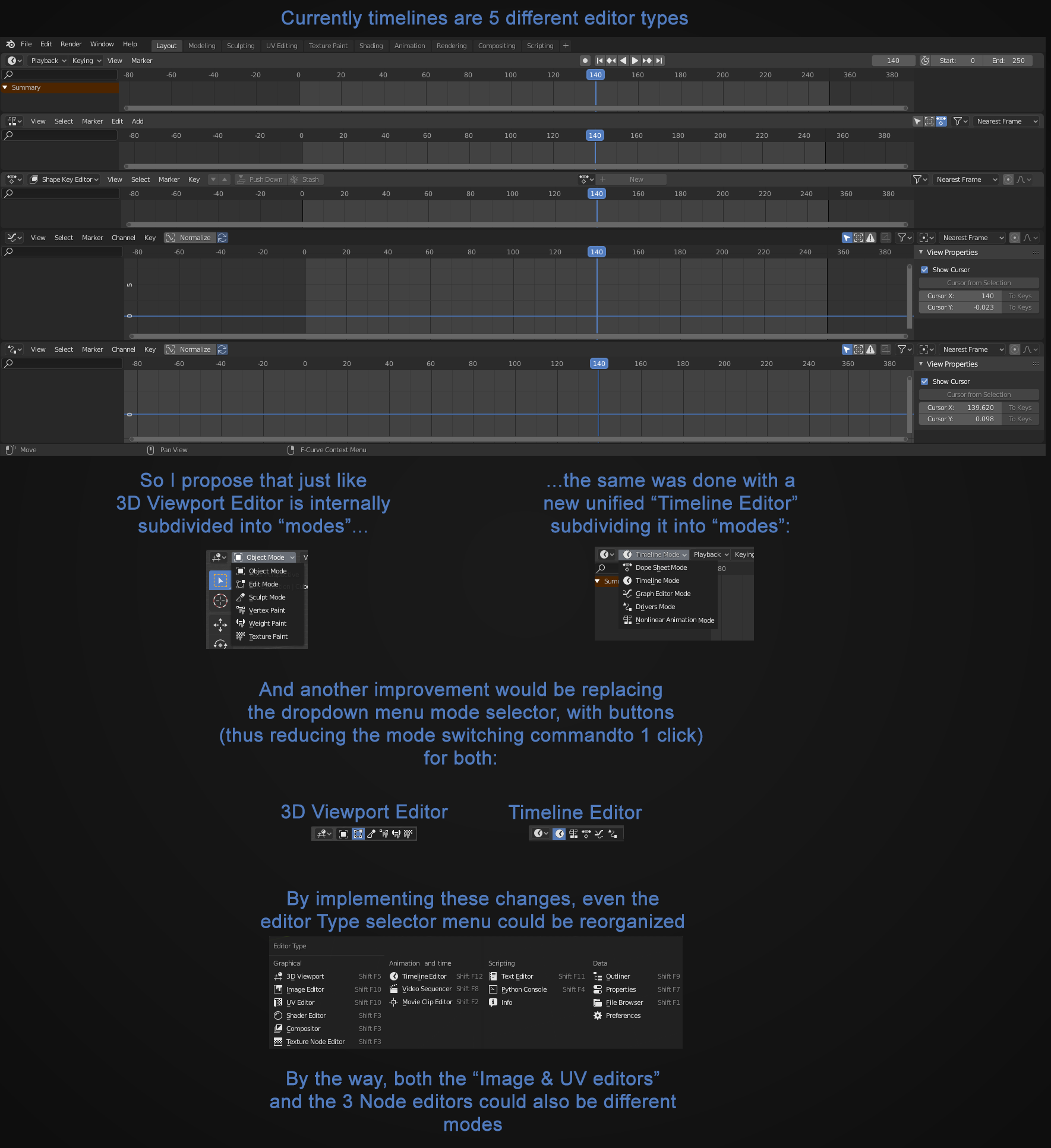The height and width of the screenshot is (1148, 1051).
Task: Open the Keying dropdown
Action: point(87,61)
